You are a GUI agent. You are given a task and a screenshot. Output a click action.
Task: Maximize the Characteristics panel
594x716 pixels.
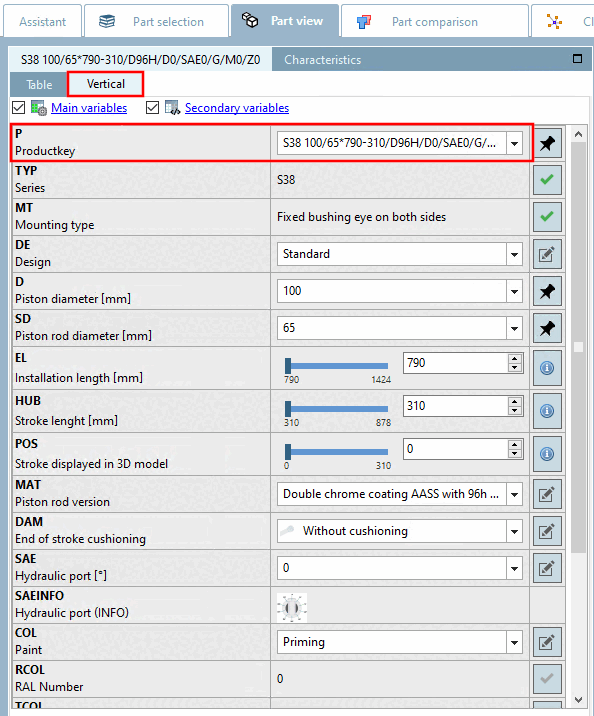point(577,59)
